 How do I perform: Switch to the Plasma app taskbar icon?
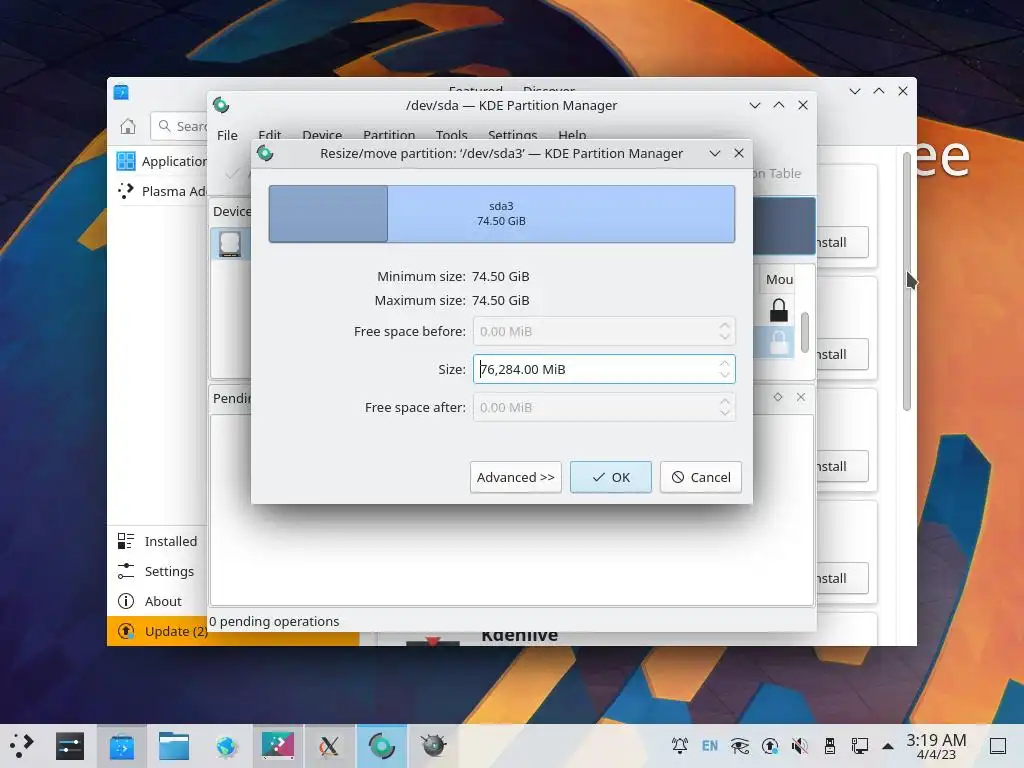point(278,745)
